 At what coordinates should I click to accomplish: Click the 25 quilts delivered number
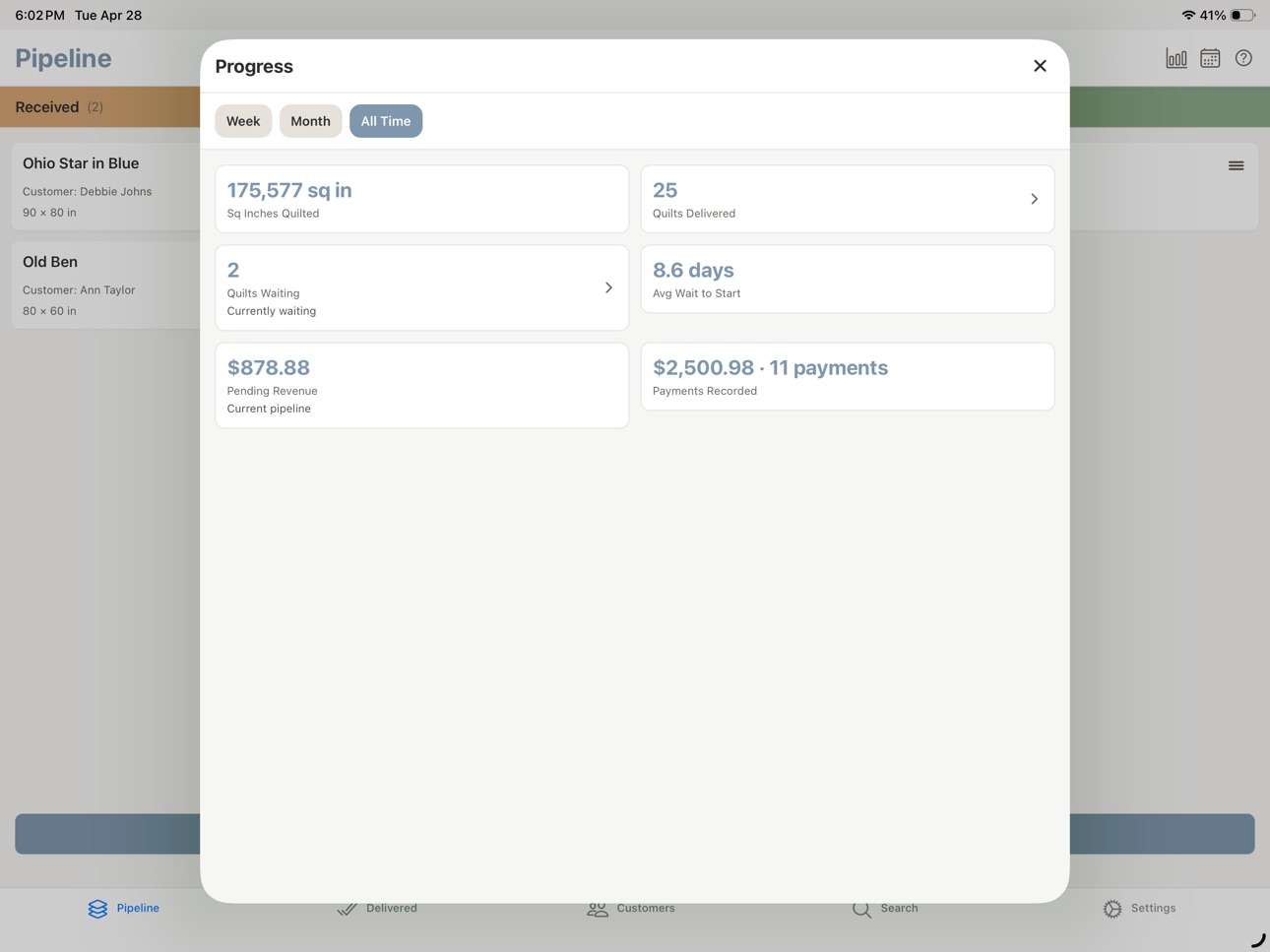(666, 190)
